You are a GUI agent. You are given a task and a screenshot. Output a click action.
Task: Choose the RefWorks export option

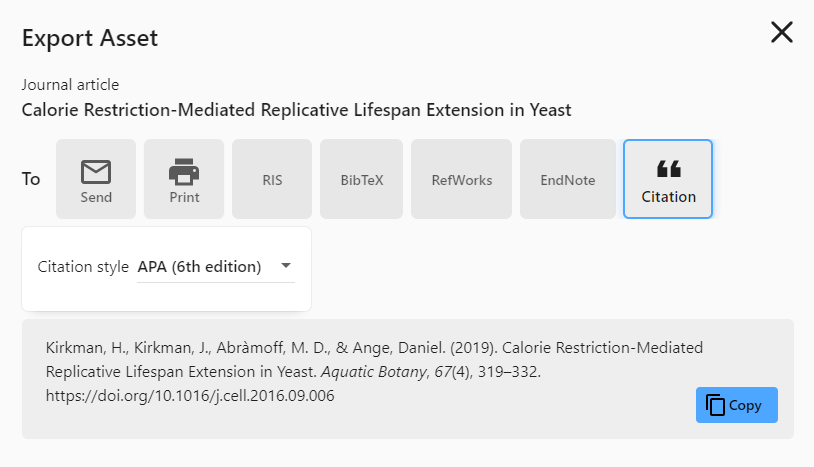click(x=461, y=180)
